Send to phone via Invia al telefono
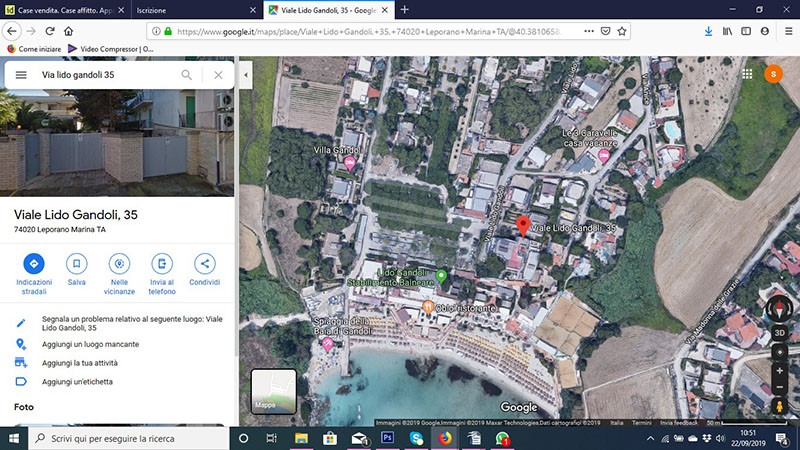Image resolution: width=800 pixels, height=450 pixels. click(162, 264)
